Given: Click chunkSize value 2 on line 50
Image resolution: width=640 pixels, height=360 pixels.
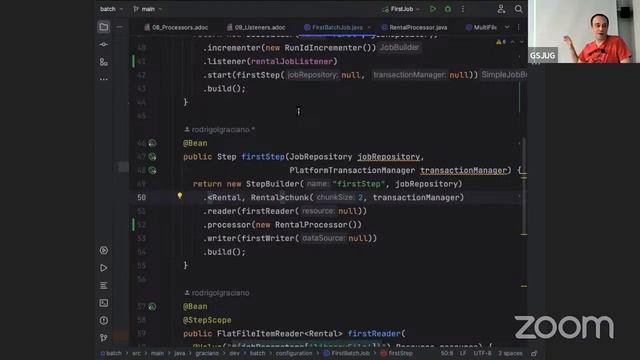Looking at the screenshot, I should [360, 198].
